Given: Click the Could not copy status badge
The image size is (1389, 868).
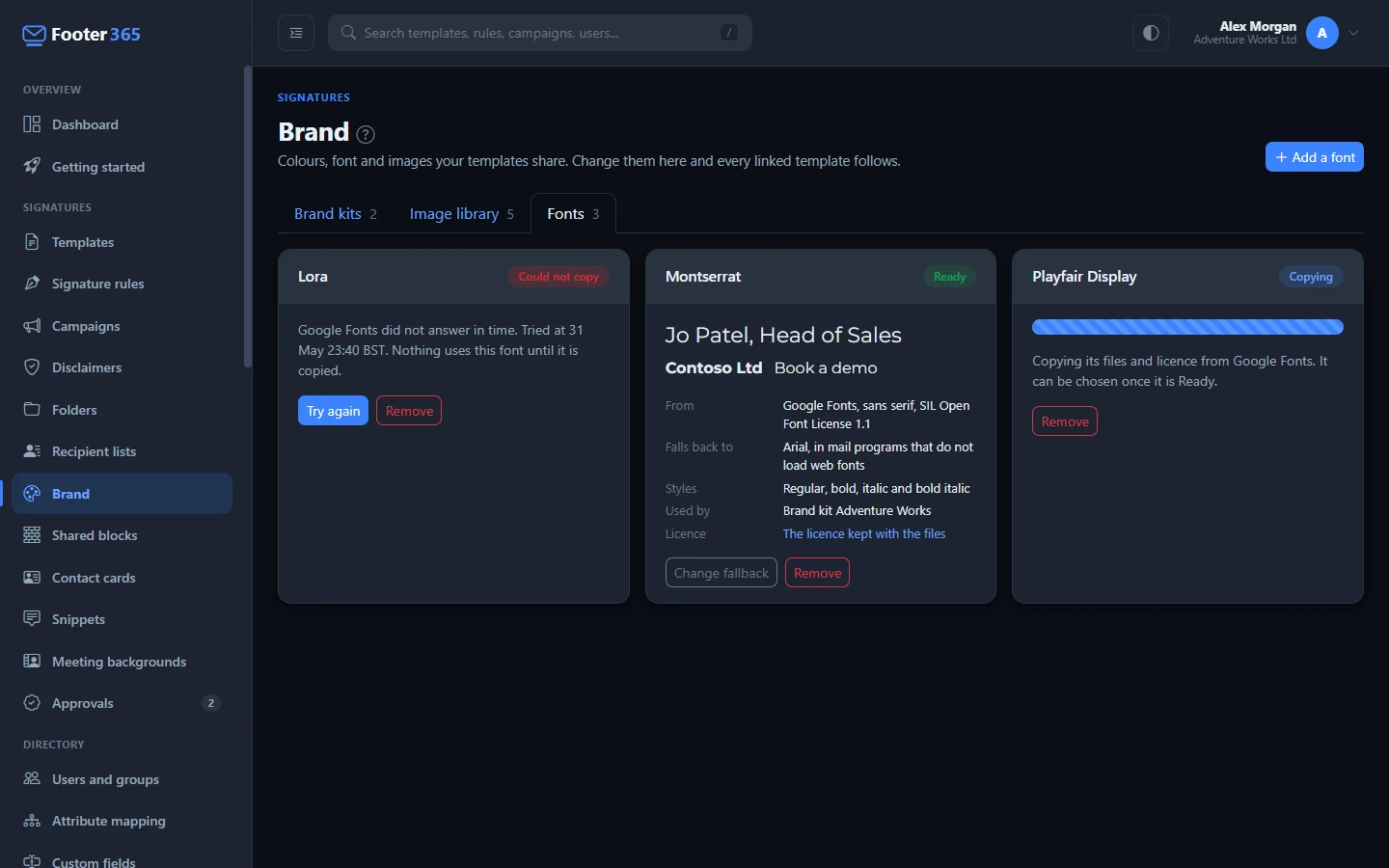Looking at the screenshot, I should (x=558, y=277).
